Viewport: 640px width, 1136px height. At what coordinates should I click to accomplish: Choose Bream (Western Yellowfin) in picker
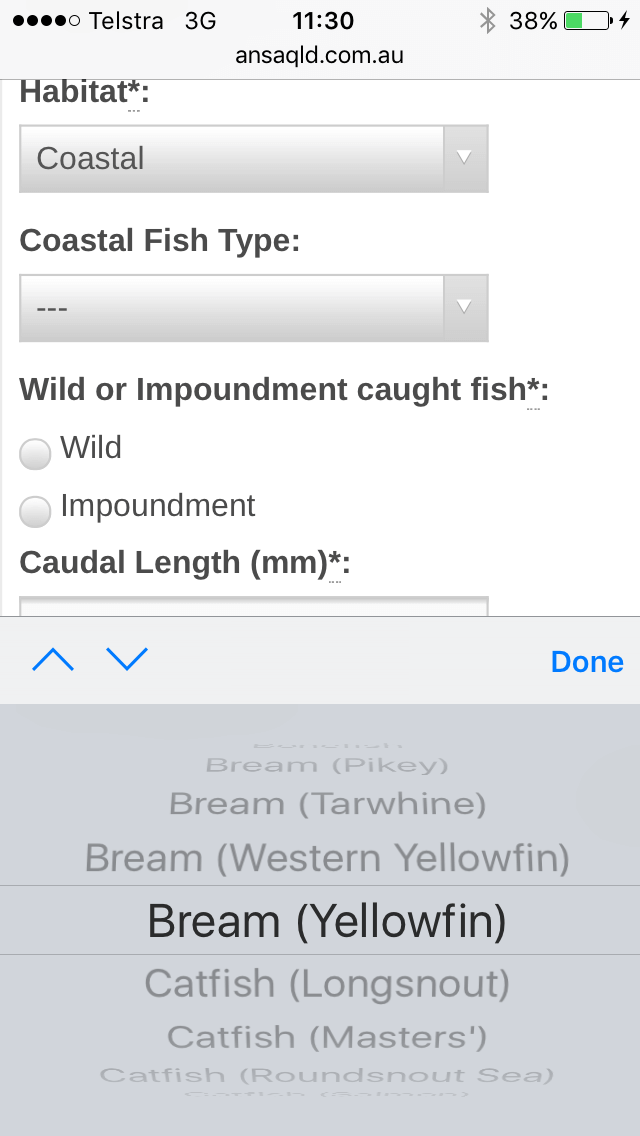pyautogui.click(x=327, y=858)
